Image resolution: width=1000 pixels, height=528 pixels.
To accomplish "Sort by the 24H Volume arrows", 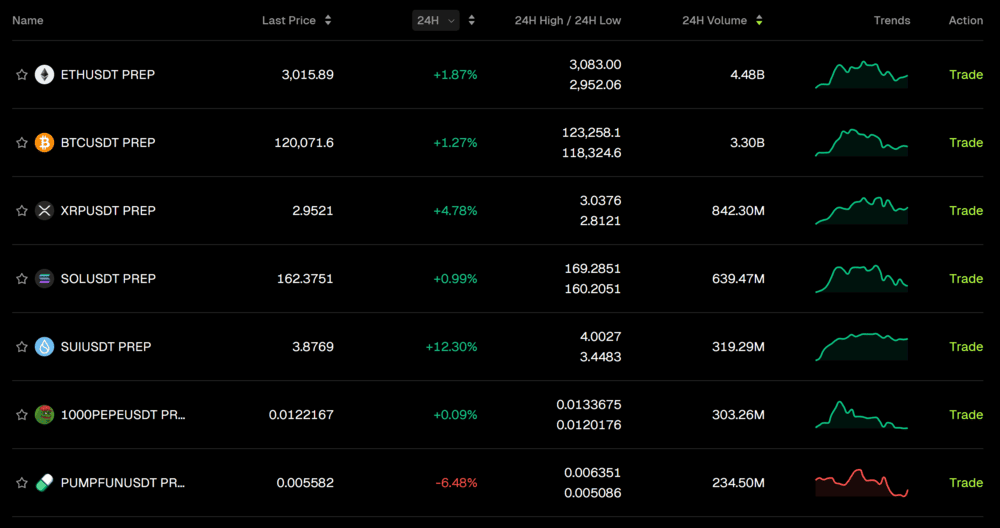I will click(x=759, y=21).
